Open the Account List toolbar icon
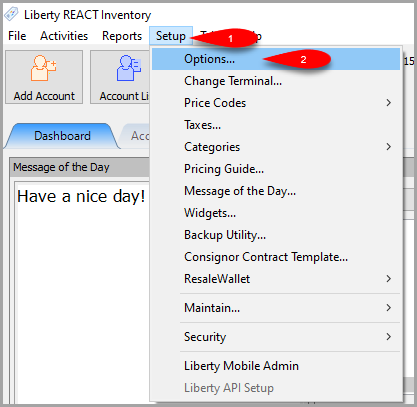417x407 pixels. [129, 68]
